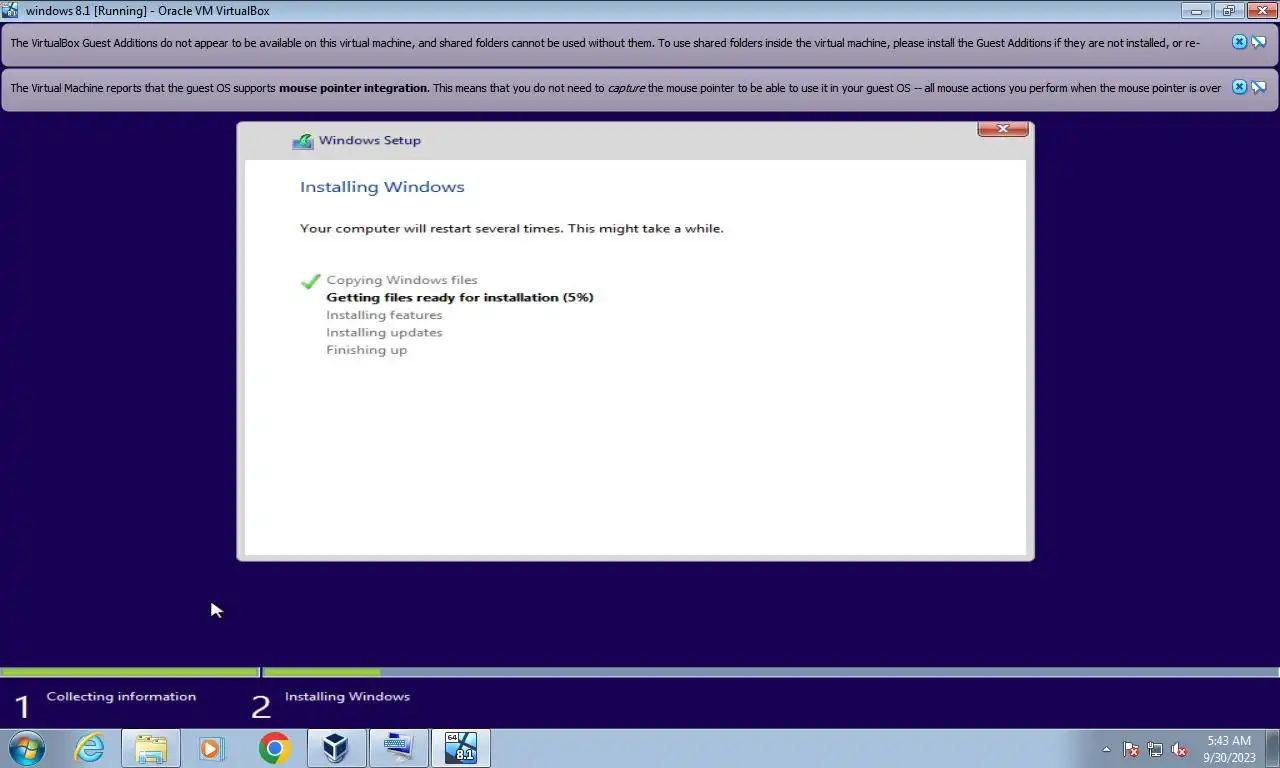Open the Windows Start menu orb
The width and height of the screenshot is (1280, 768).
coord(27,748)
